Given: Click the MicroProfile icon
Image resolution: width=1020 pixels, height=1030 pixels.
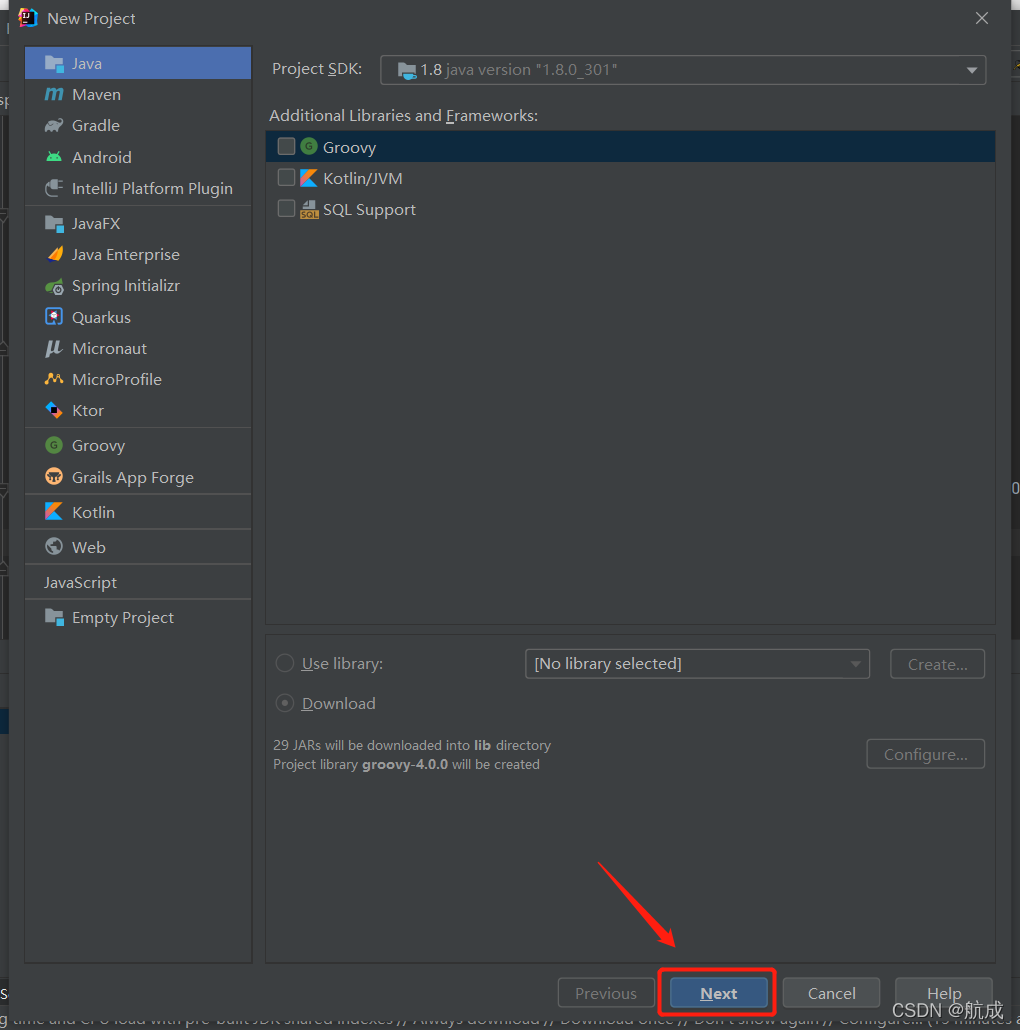Looking at the screenshot, I should (x=54, y=379).
